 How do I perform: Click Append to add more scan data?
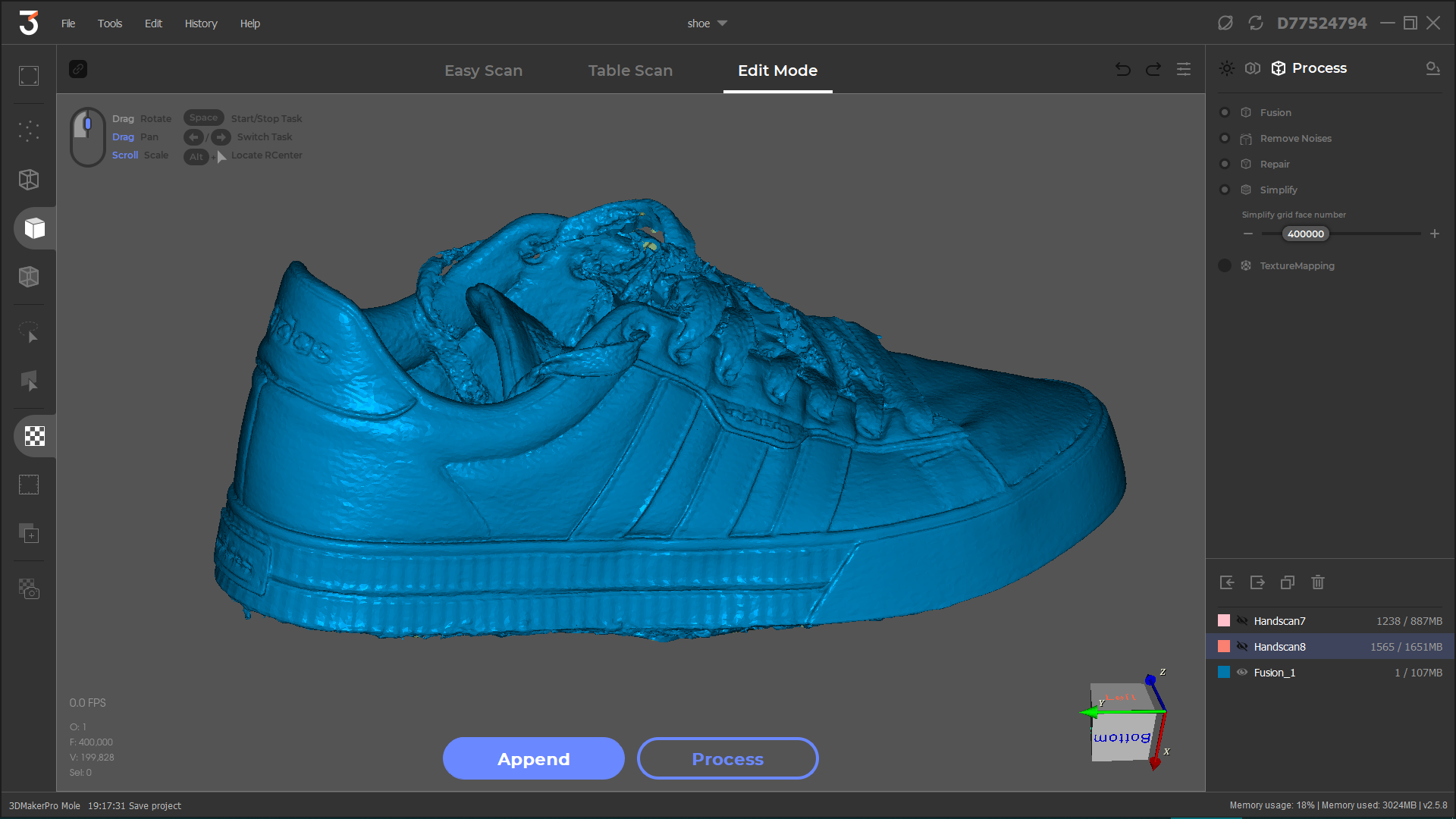point(533,759)
